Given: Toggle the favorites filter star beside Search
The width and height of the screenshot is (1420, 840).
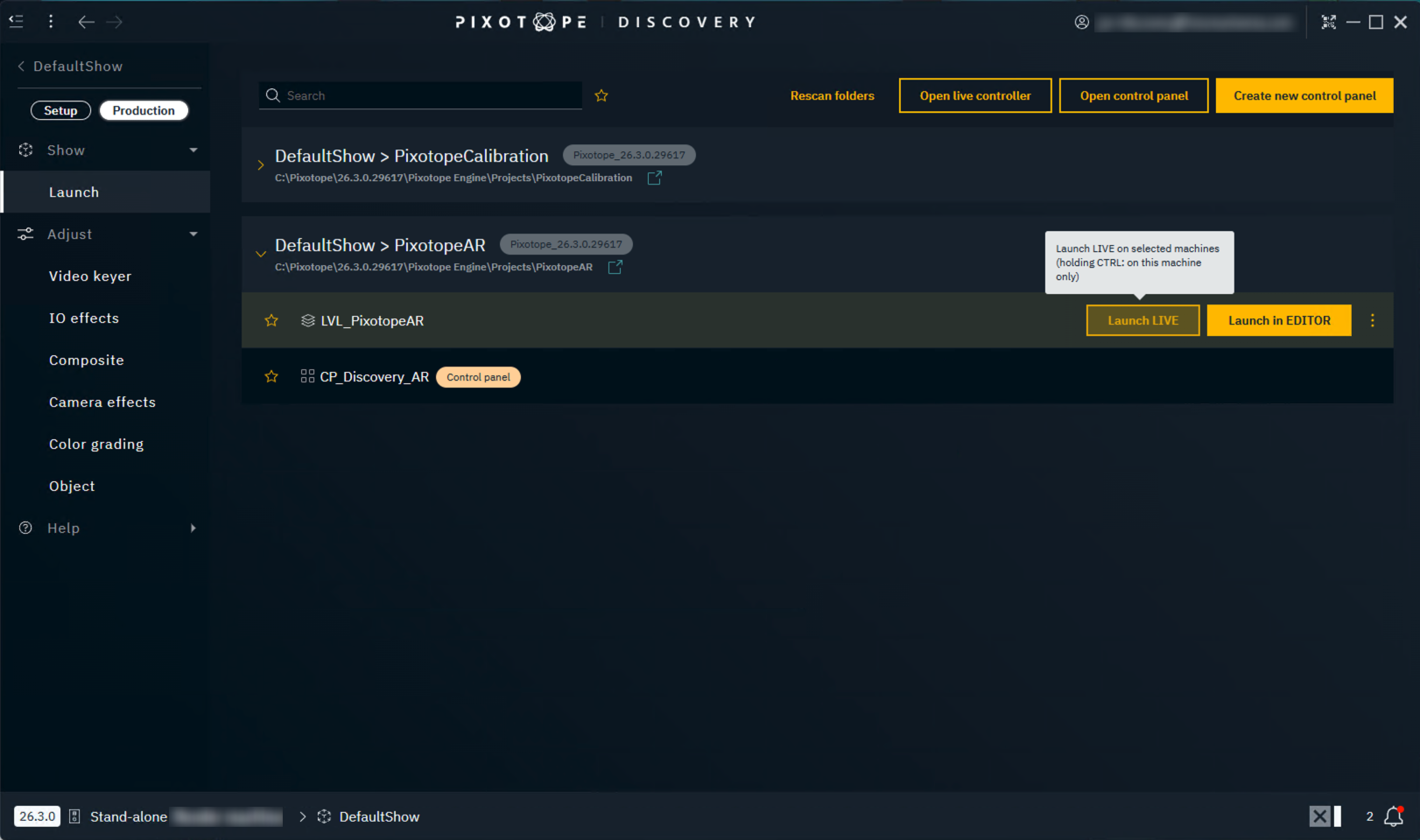Looking at the screenshot, I should pyautogui.click(x=601, y=96).
